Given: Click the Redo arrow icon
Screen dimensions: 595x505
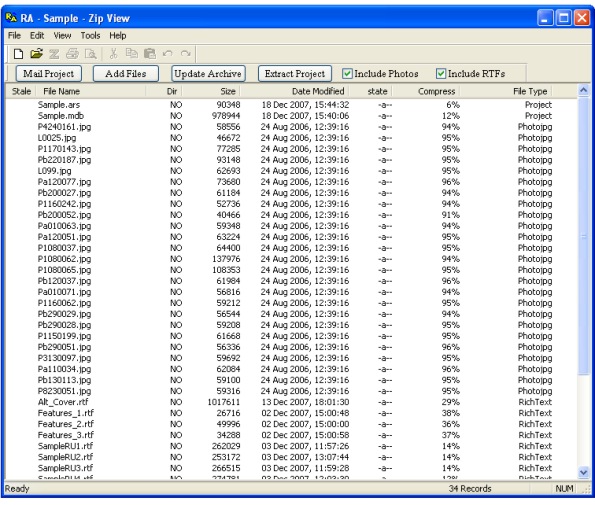Looking at the screenshot, I should click(x=186, y=54).
